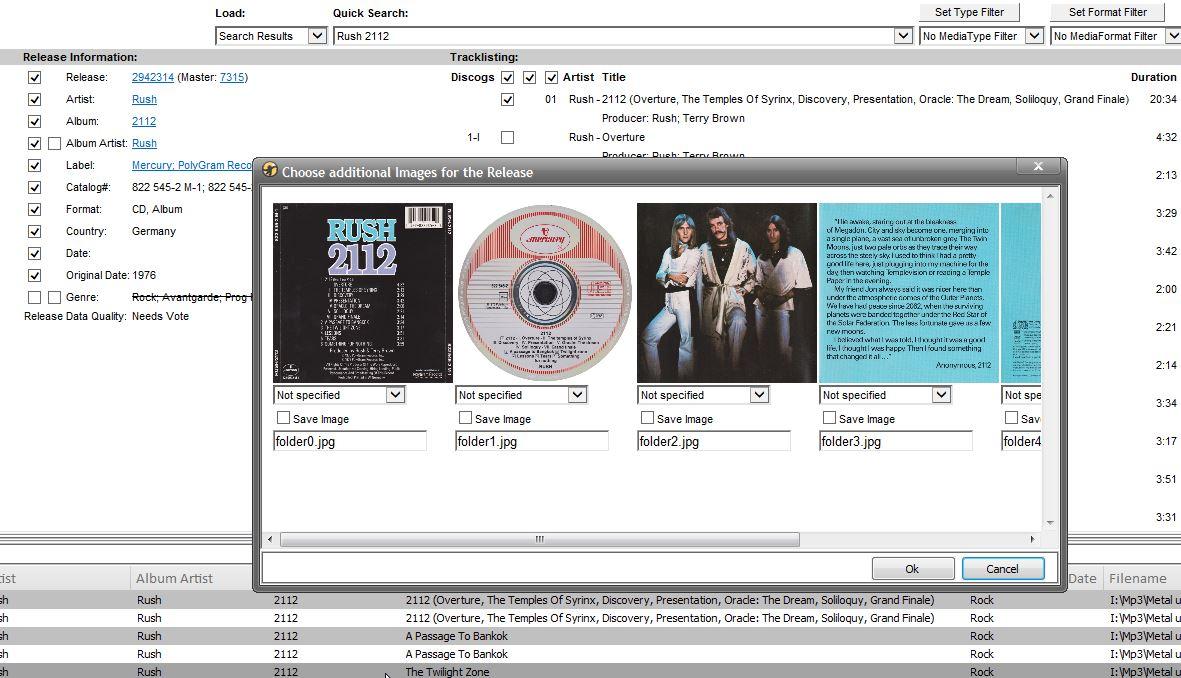Toggle the Format checkbox
The height and width of the screenshot is (678, 1181).
click(x=35, y=209)
